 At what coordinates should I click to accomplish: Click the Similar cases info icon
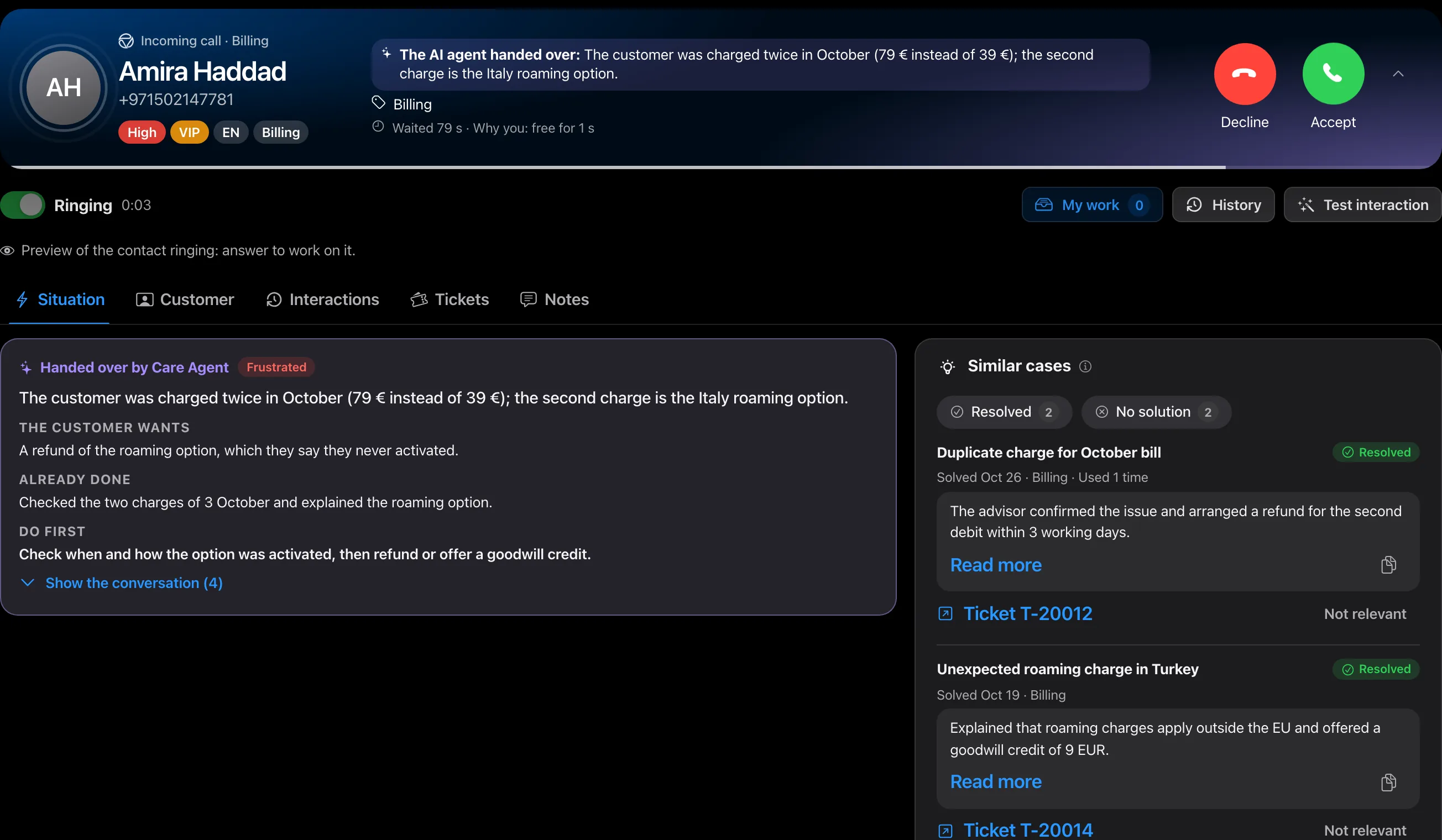pos(1085,366)
